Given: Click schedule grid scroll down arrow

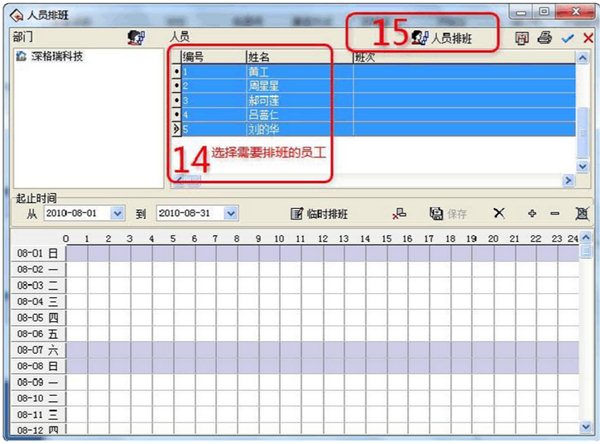Looking at the screenshot, I should pos(585,426).
